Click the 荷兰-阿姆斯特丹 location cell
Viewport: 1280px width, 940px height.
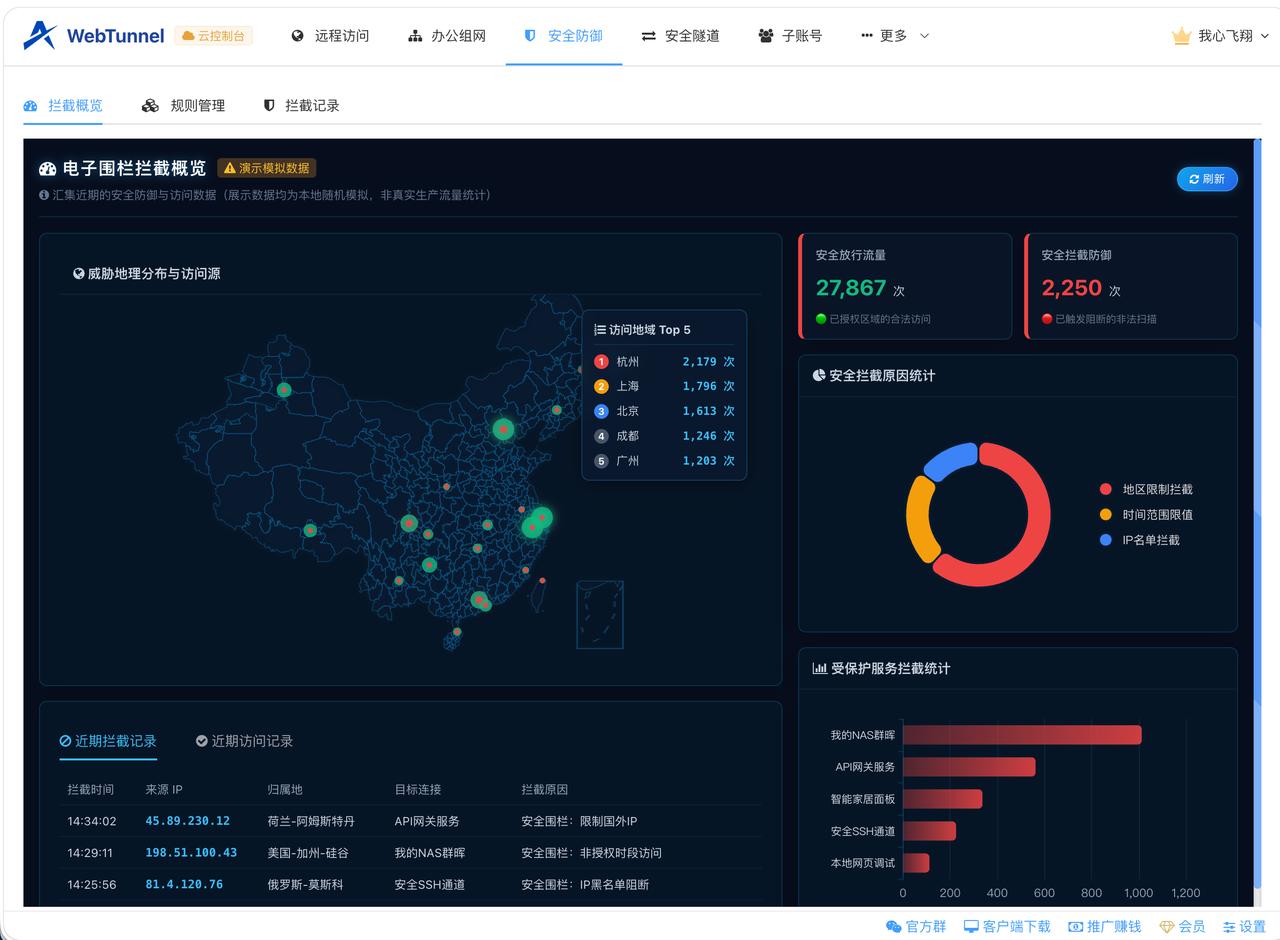(x=311, y=821)
